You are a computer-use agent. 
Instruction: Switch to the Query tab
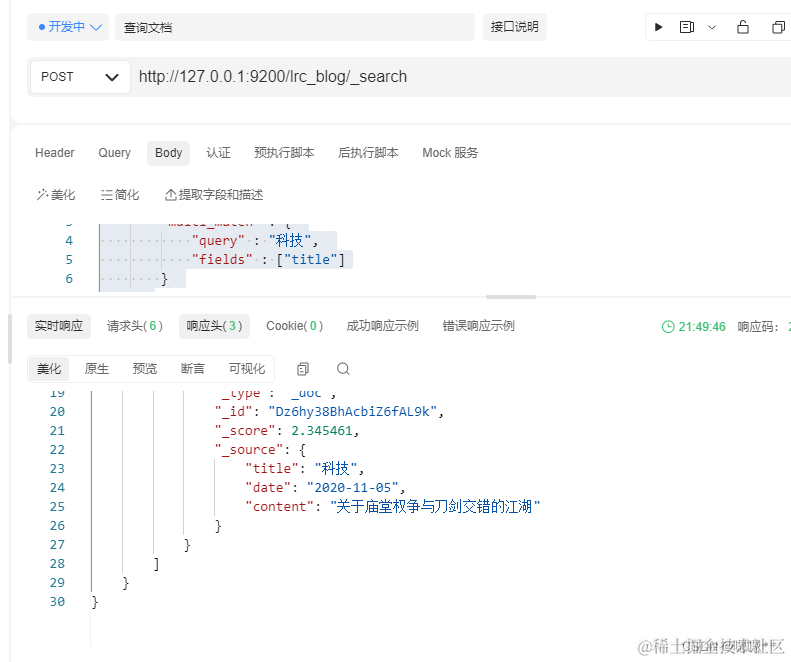coord(115,153)
